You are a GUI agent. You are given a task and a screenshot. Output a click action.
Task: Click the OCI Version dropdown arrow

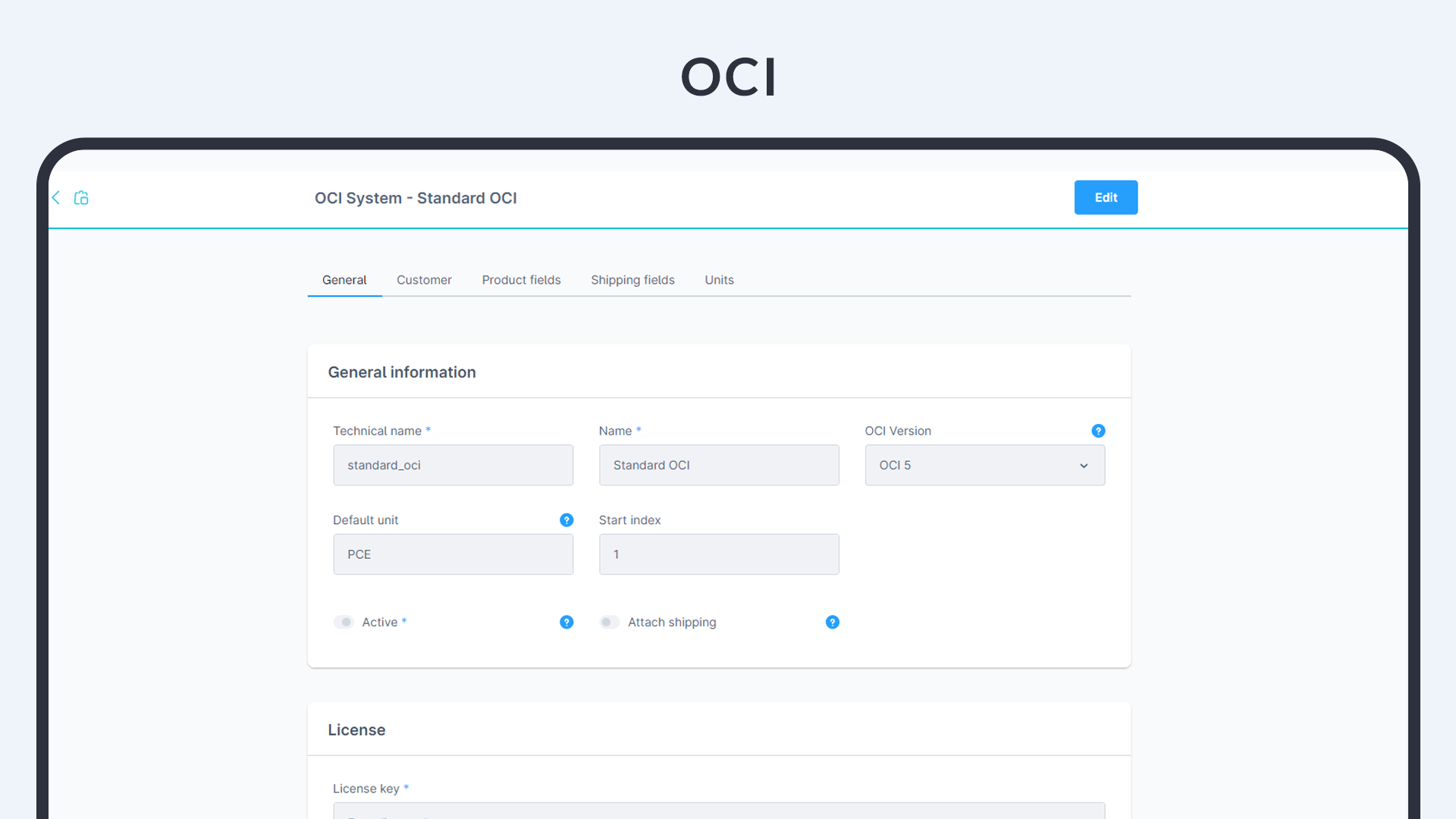click(x=1084, y=464)
